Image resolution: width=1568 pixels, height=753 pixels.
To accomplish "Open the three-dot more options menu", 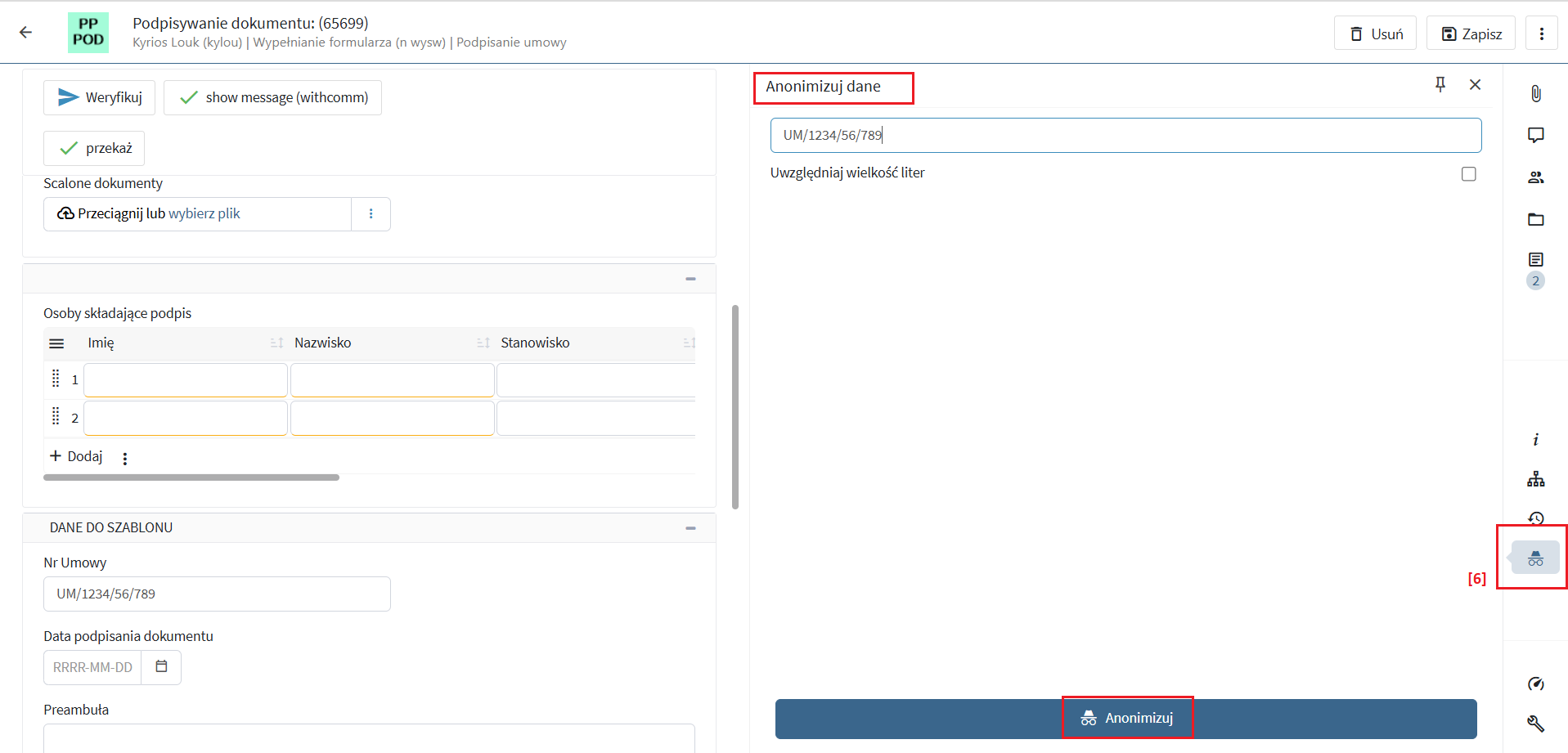I will click(1541, 34).
